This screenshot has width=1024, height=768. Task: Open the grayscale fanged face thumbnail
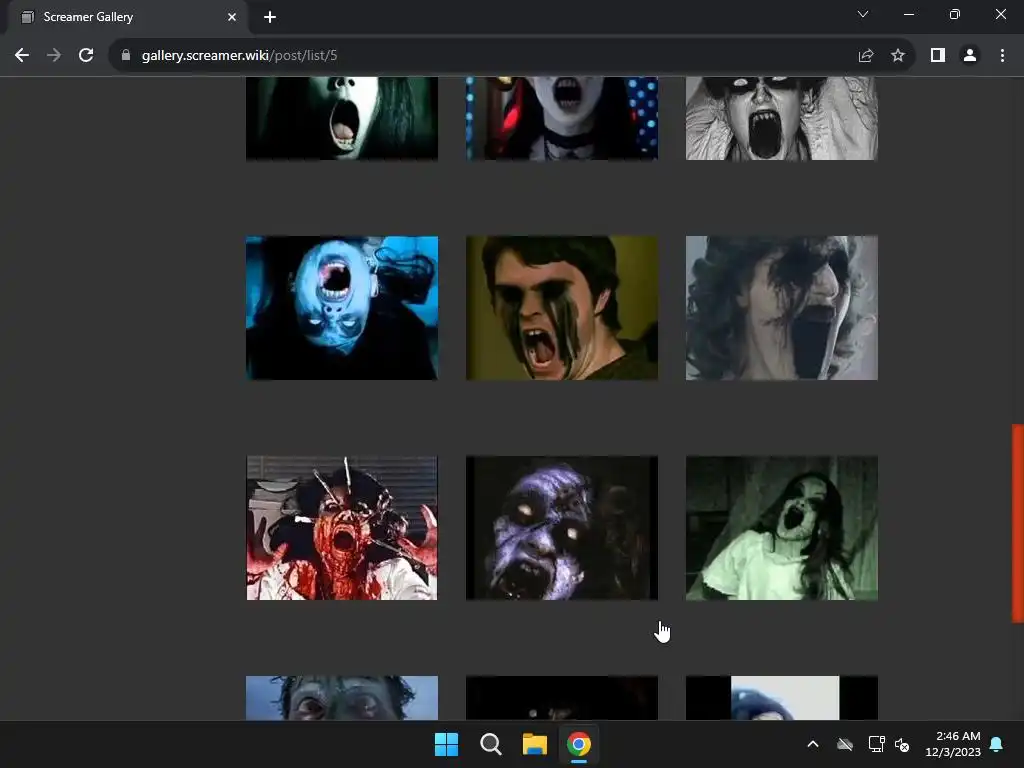[x=782, y=118]
